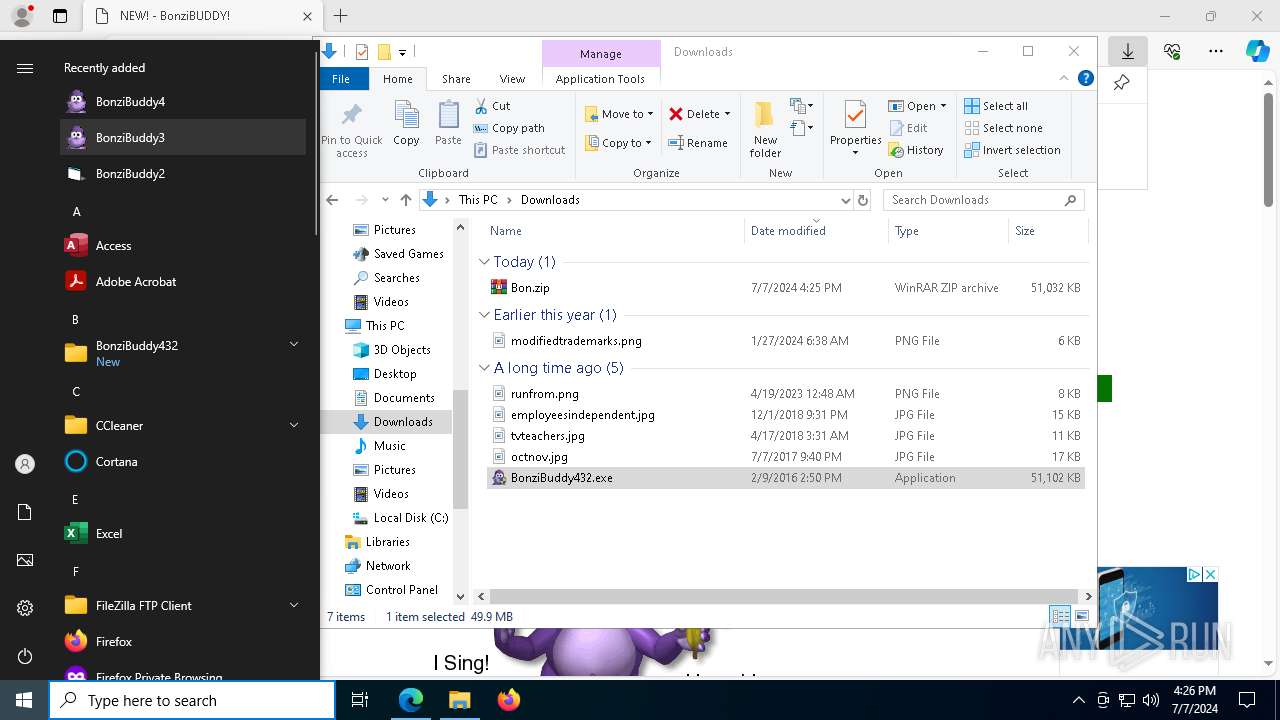1280x720 pixels.
Task: Click the Paste ribbon icon
Action: tap(448, 115)
